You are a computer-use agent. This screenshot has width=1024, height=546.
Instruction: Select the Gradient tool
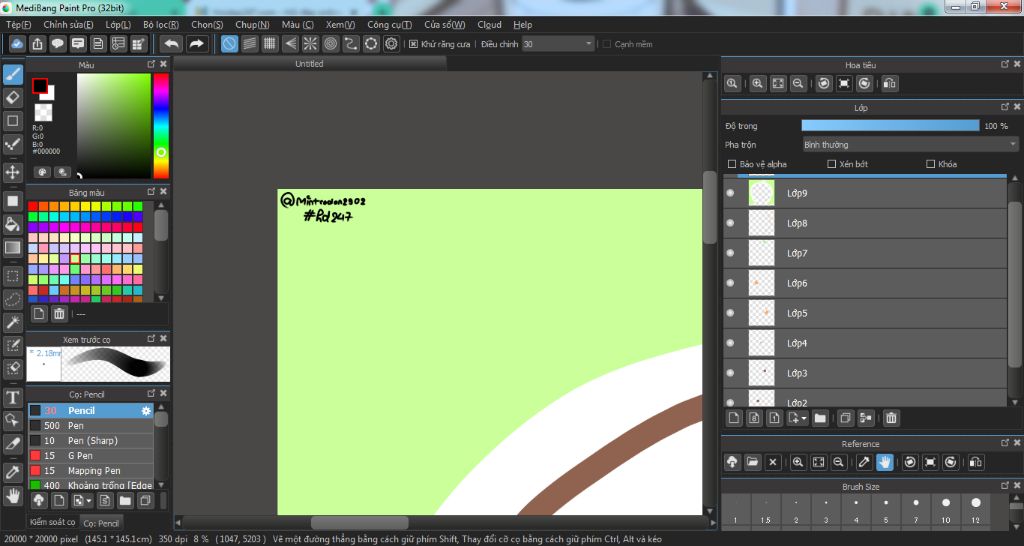pos(12,248)
